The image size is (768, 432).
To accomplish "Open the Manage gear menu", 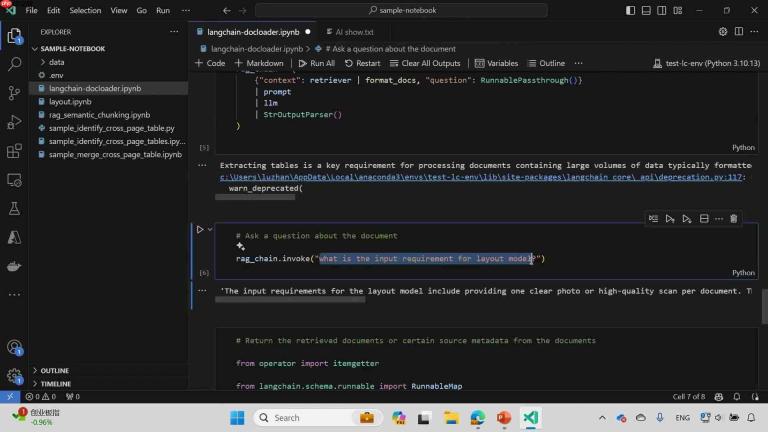I will point(14,376).
